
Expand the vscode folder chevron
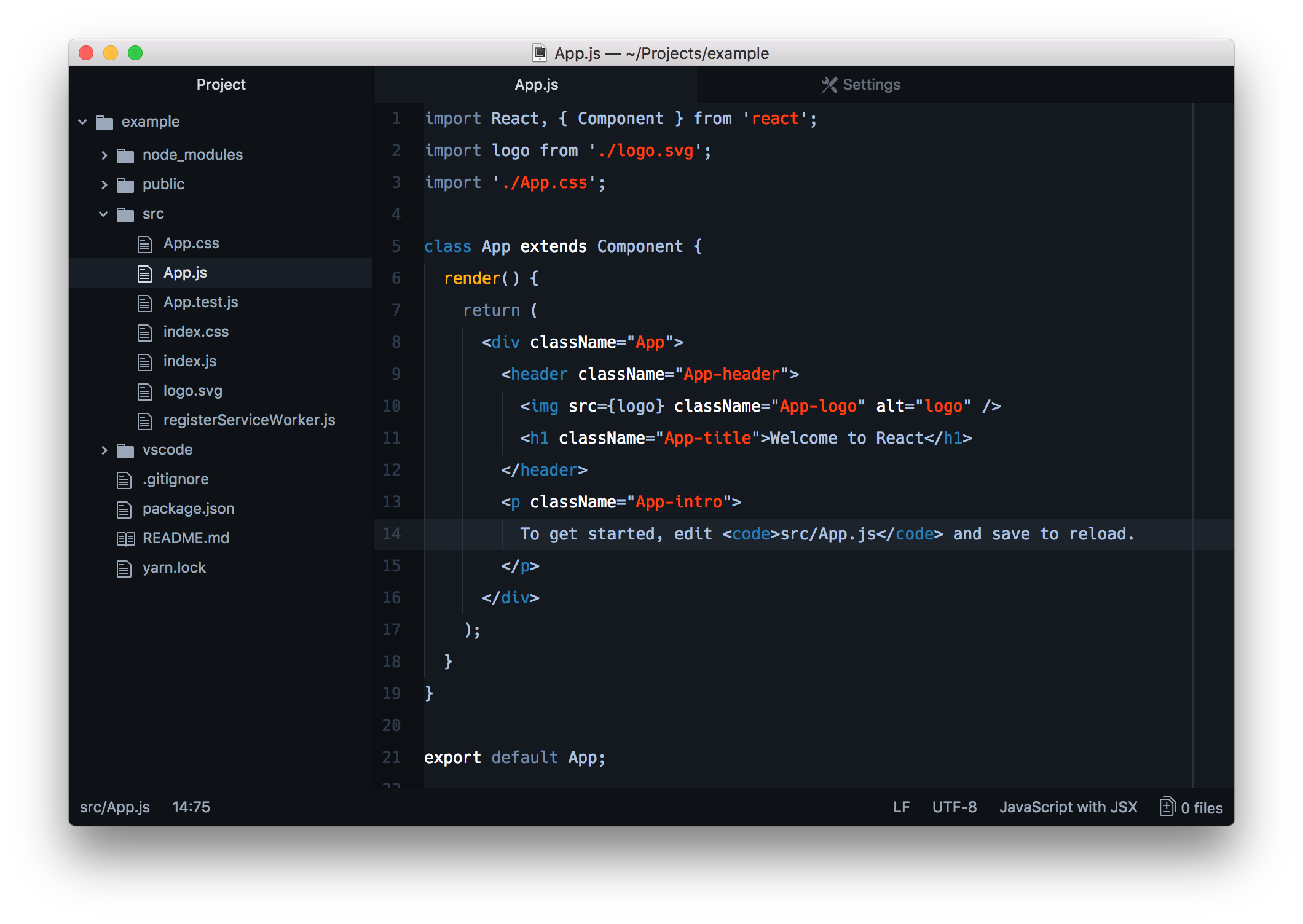coord(103,450)
